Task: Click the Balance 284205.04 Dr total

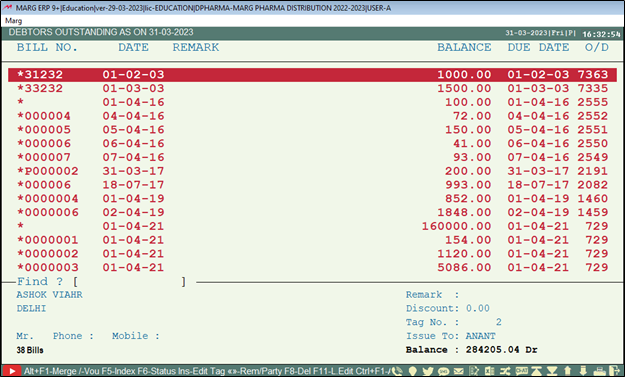Action: pyautogui.click(x=472, y=350)
